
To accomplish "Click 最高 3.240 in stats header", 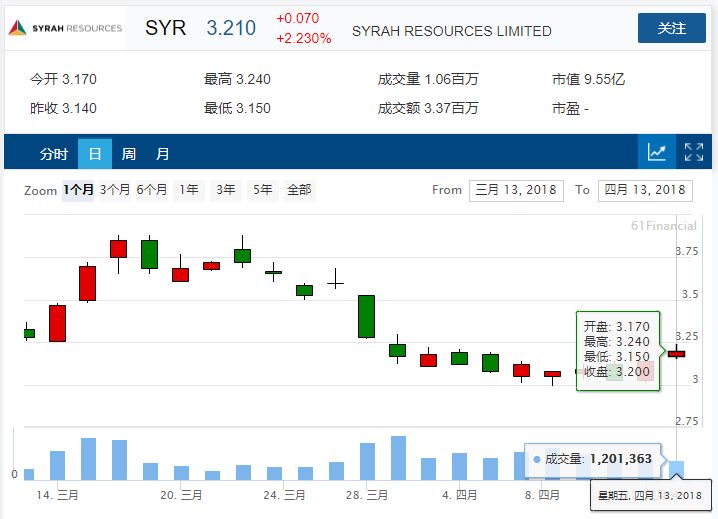I will [x=237, y=79].
